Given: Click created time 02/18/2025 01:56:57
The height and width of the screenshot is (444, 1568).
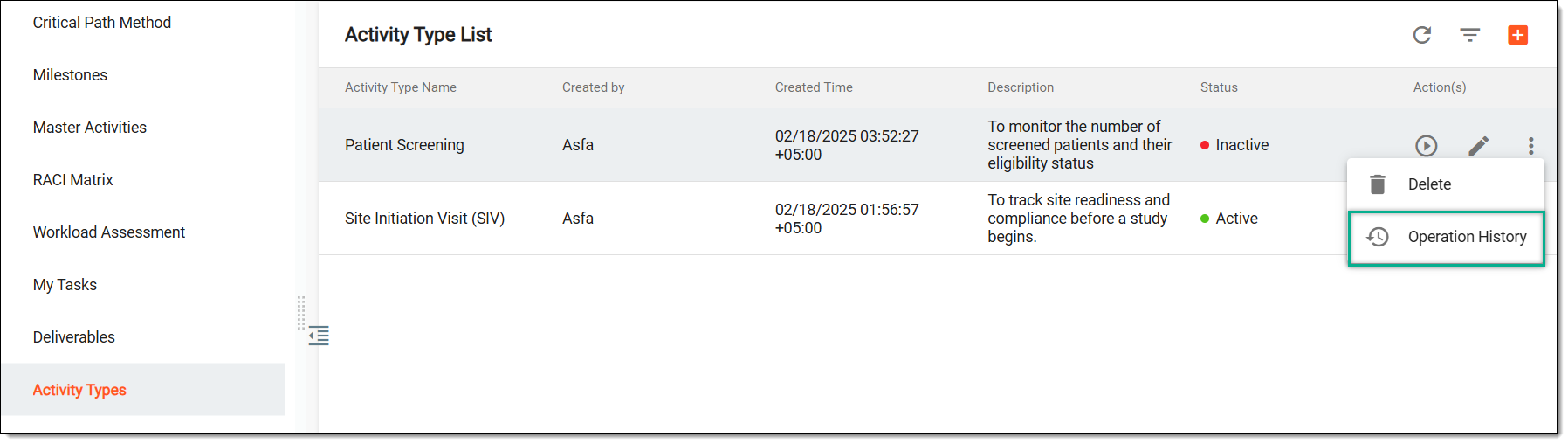Looking at the screenshot, I should coord(847,219).
